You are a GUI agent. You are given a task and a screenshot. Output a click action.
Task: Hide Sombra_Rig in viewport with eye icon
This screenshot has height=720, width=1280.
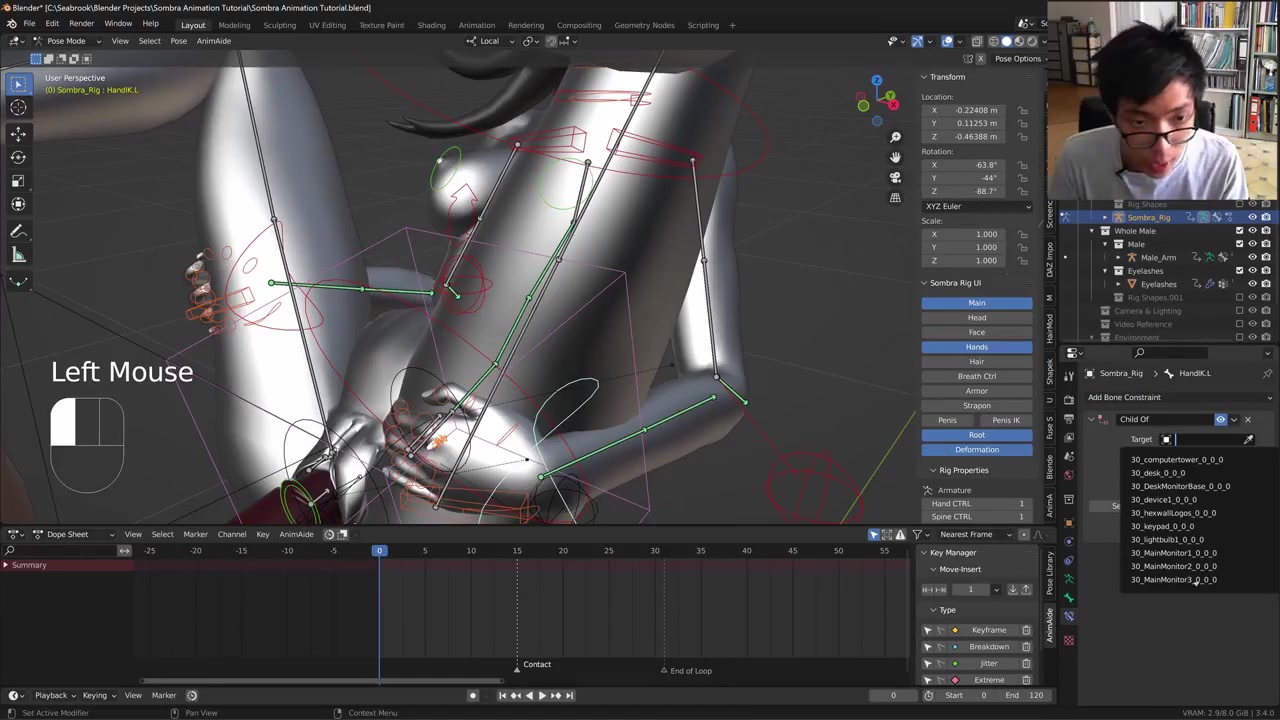[x=1252, y=217]
